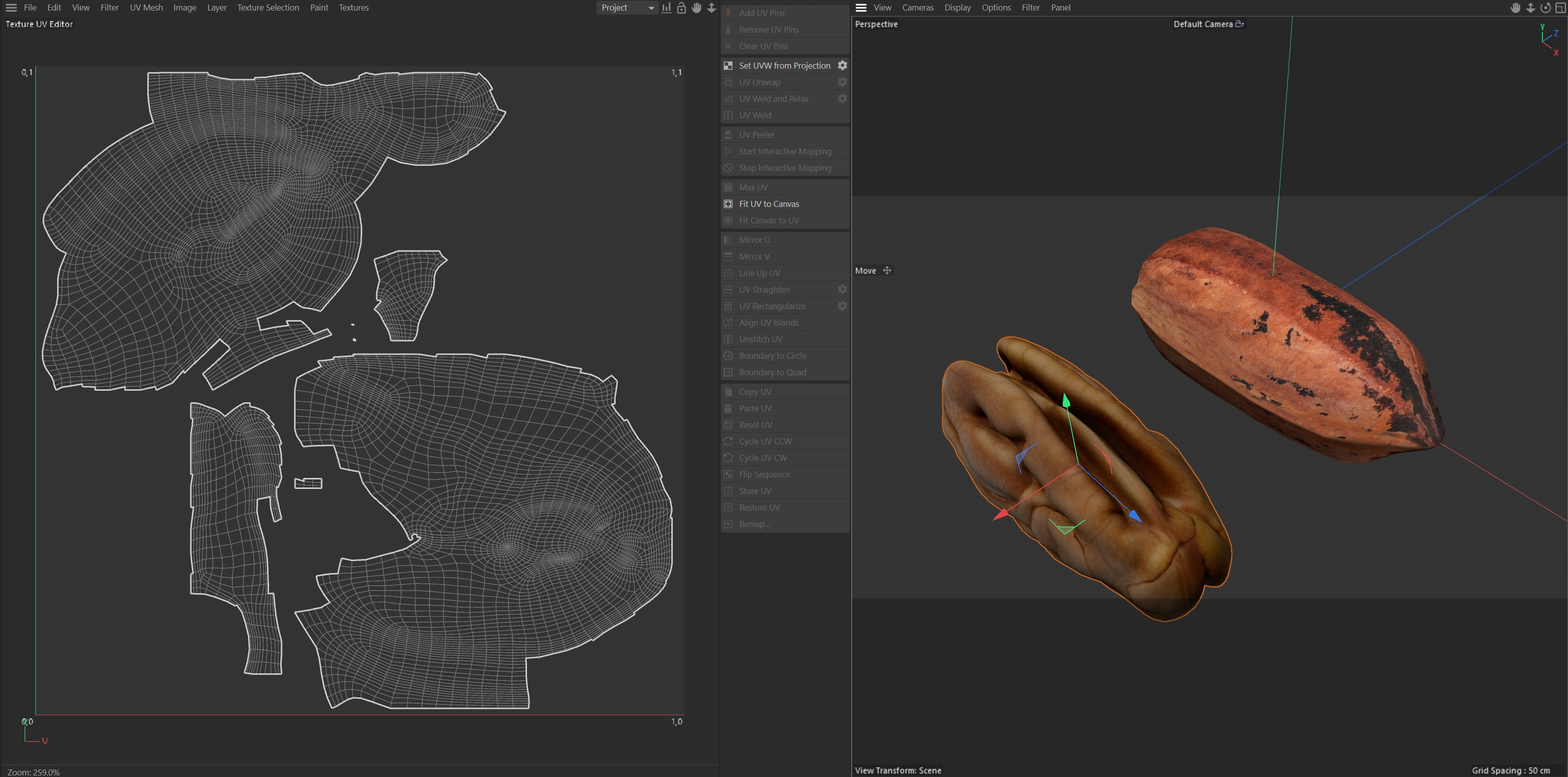Viewport: 1568px width, 777px height.
Task: Open the 3D viewport hamburger menu
Action: [861, 8]
